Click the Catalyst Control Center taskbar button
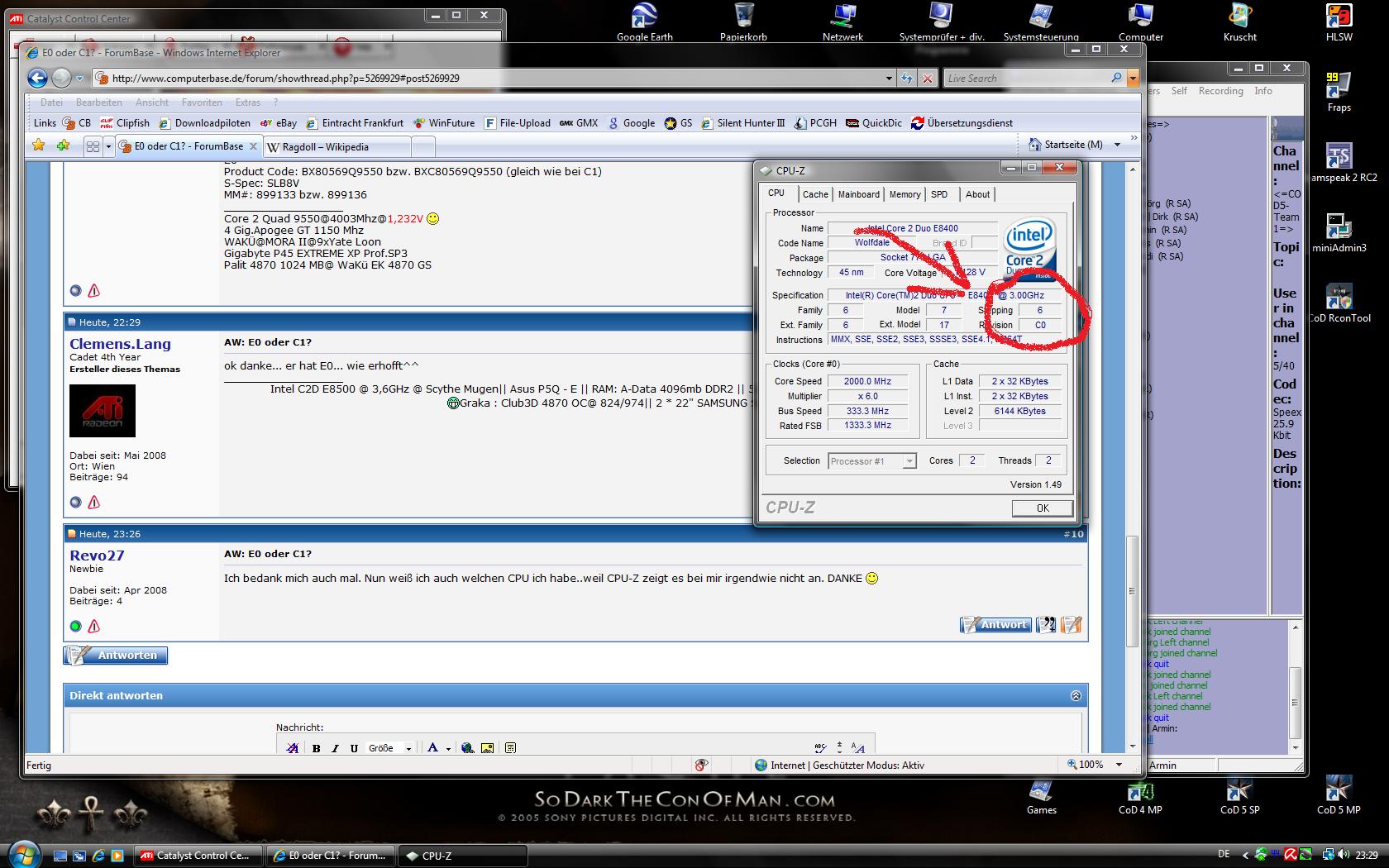1389x868 pixels. click(x=198, y=856)
